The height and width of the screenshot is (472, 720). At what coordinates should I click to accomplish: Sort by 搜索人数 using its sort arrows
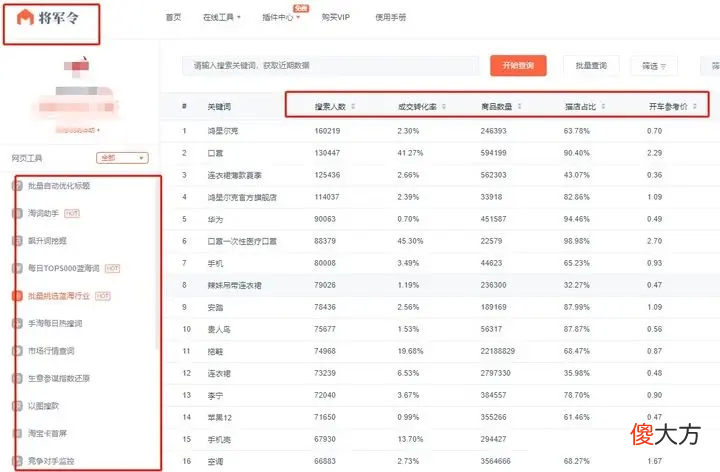[x=353, y=107]
